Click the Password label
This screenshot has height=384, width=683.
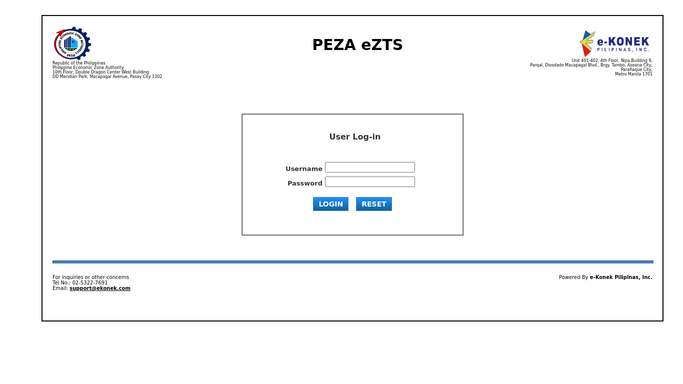point(305,183)
